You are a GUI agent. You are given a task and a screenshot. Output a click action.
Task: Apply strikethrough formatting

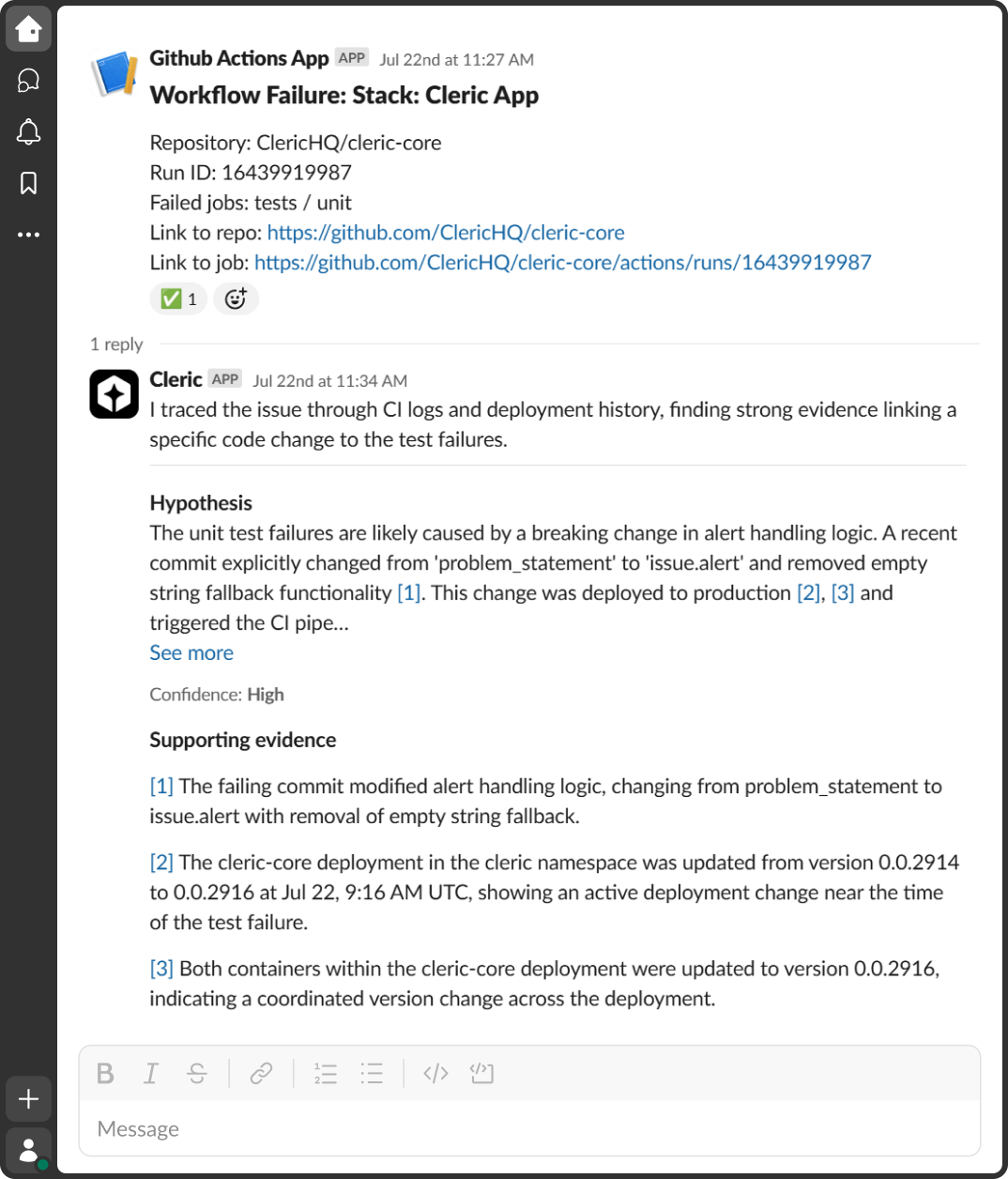[196, 1073]
